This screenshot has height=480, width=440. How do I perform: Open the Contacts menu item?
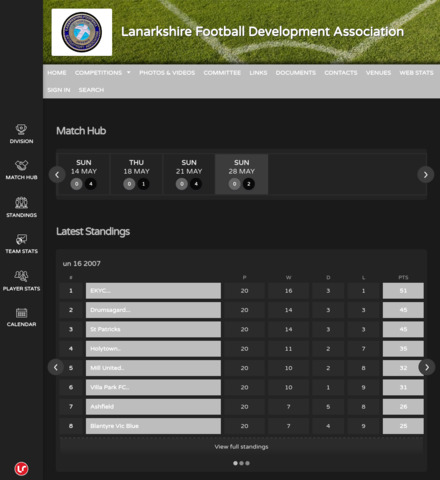pos(341,73)
